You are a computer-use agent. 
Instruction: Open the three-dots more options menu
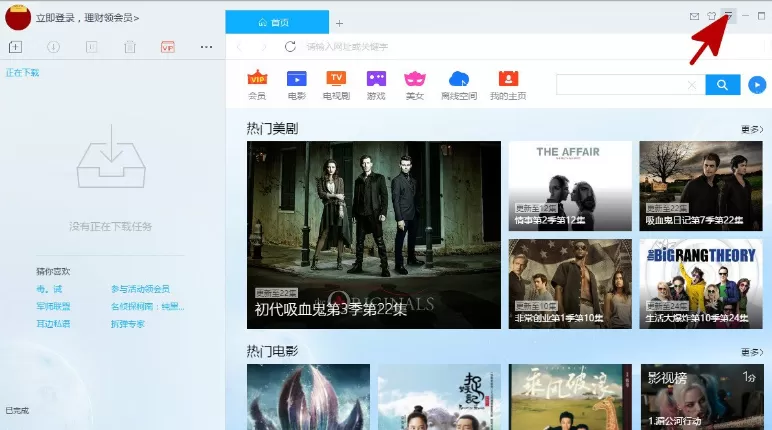tap(206, 47)
